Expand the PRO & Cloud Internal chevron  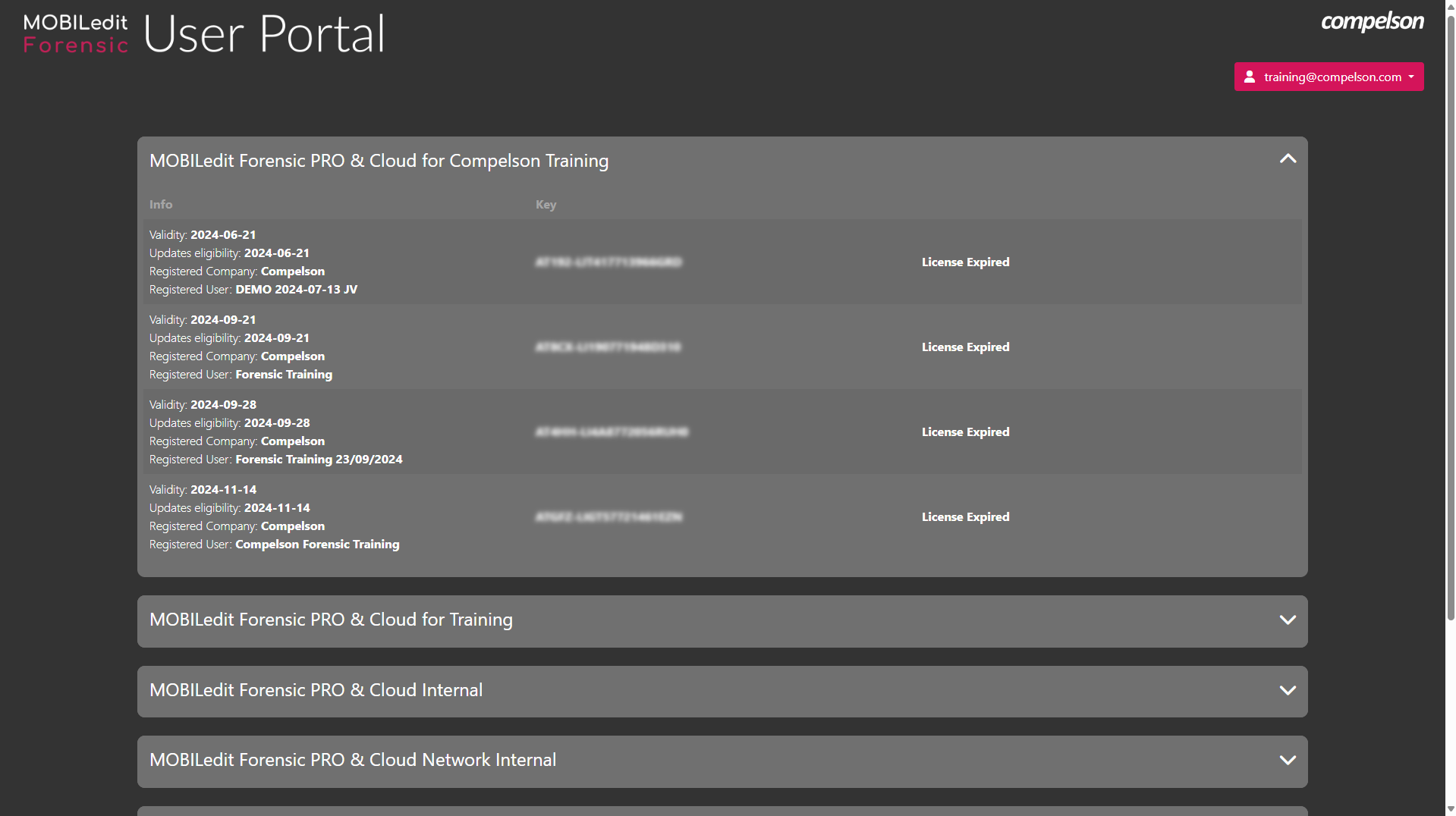pyautogui.click(x=1288, y=691)
